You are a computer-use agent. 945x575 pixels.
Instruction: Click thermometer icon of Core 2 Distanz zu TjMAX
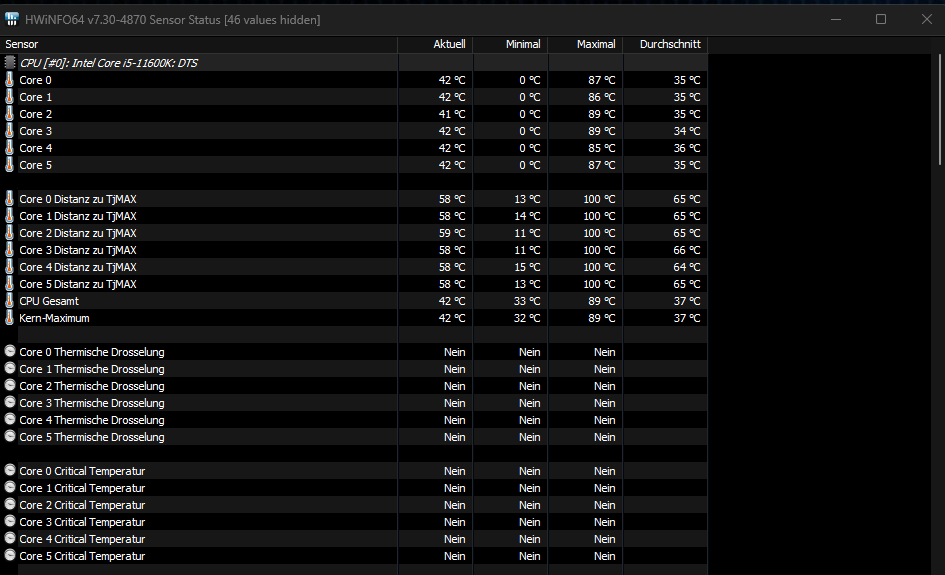(x=10, y=233)
